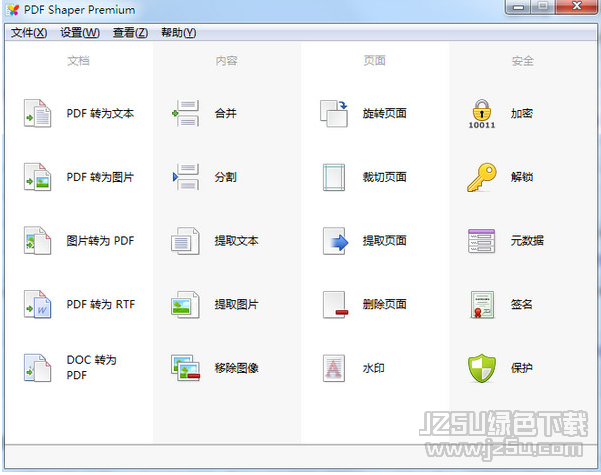Launch the 裁切页面 text label
This screenshot has height=475, width=601.
pyautogui.click(x=385, y=177)
